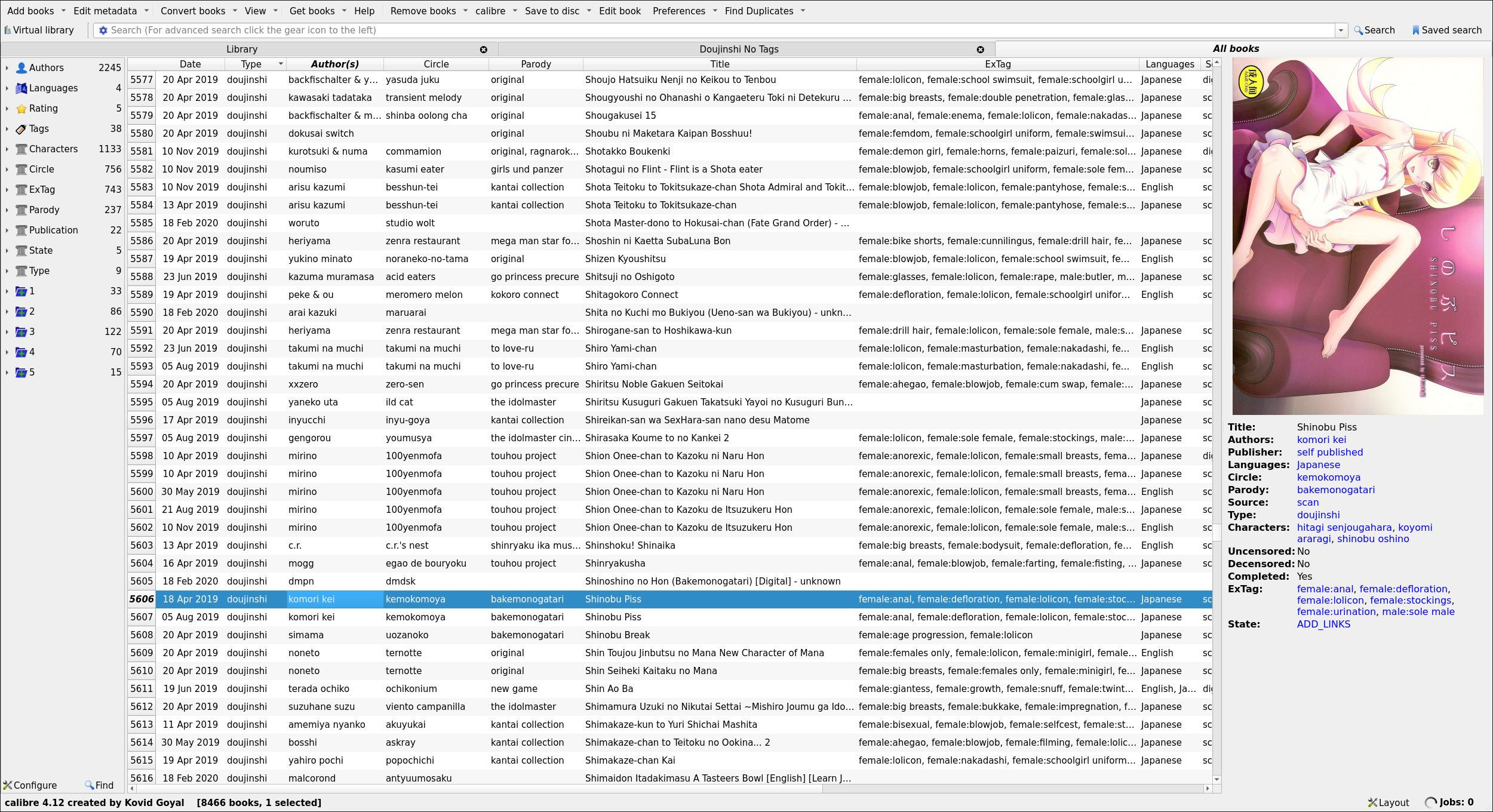Click author link komori kei in details
The width and height of the screenshot is (1493, 812).
[x=1321, y=439]
